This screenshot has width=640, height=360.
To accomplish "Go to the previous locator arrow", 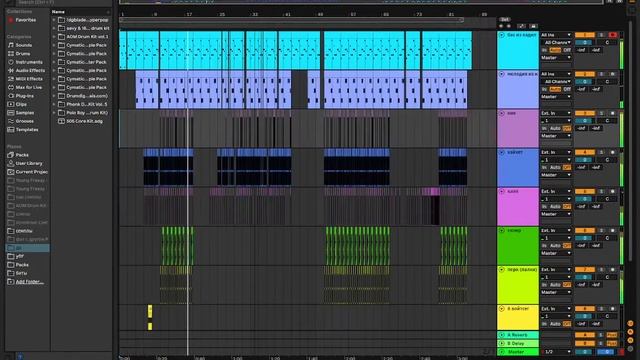I will (x=501, y=26).
